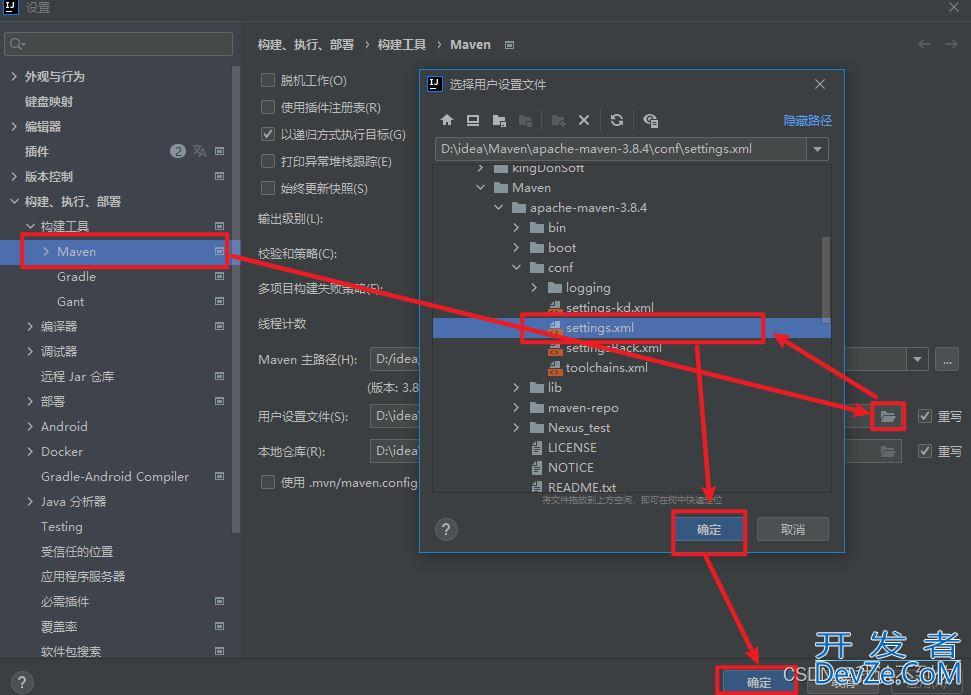Image resolution: width=971 pixels, height=695 pixels.
Task: Enable 打印异常堆栈跟踪(E) checkbox
Action: pos(268,161)
